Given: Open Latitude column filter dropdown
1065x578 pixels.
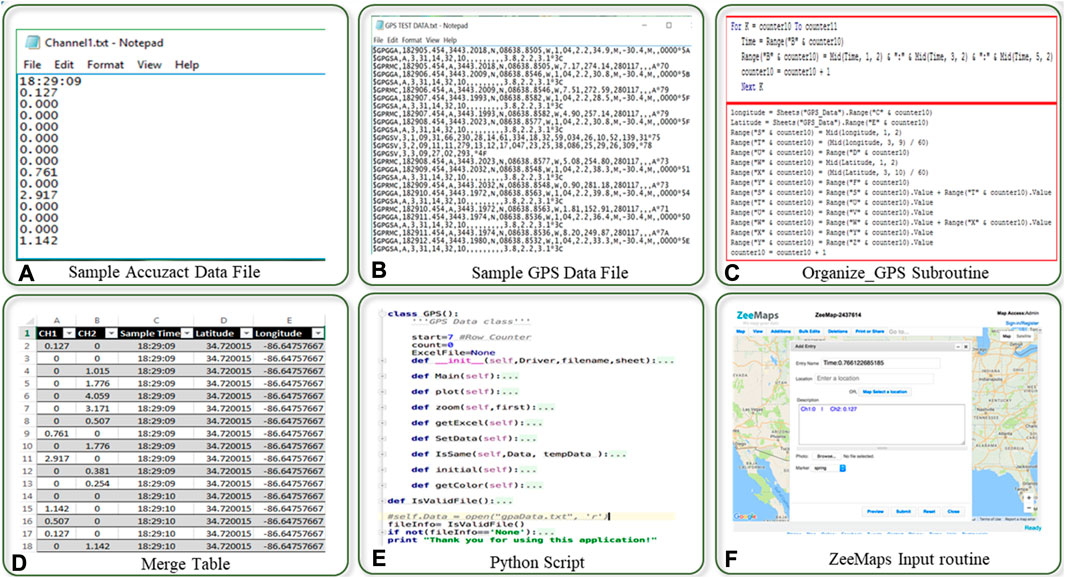Looking at the screenshot, I should (x=246, y=333).
